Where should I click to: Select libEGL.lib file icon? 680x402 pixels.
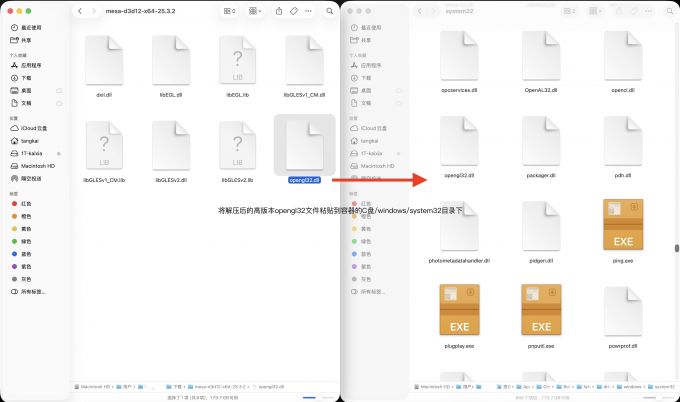[237, 60]
